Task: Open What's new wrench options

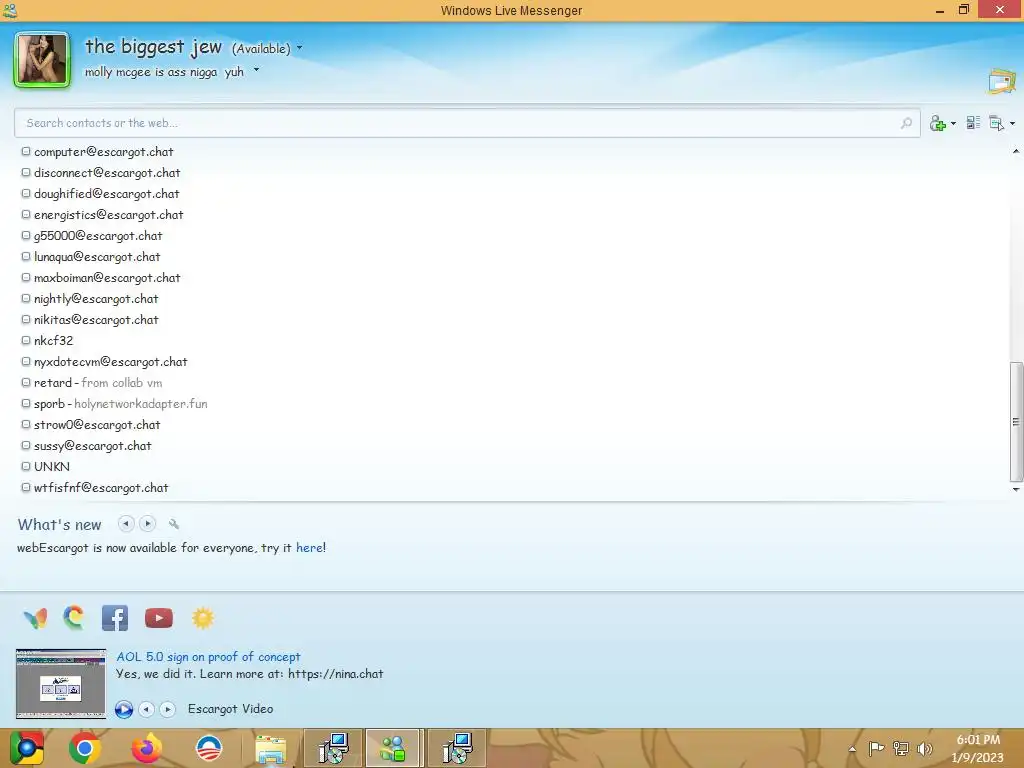Action: click(x=174, y=524)
